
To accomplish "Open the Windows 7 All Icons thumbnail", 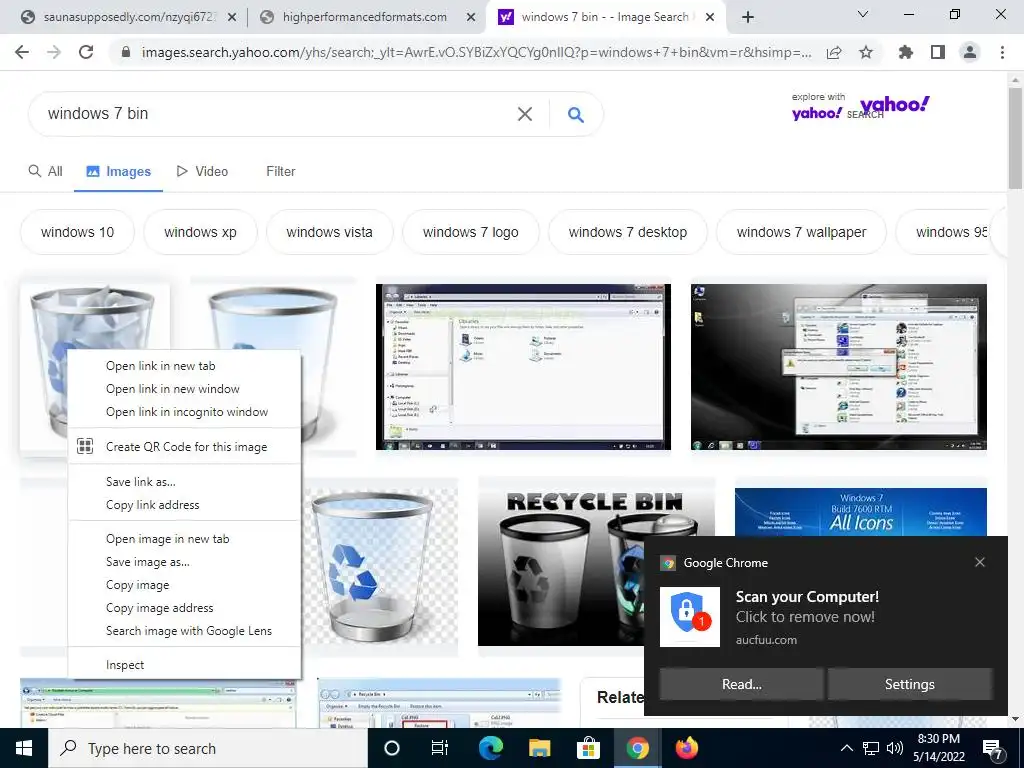I will (861, 512).
